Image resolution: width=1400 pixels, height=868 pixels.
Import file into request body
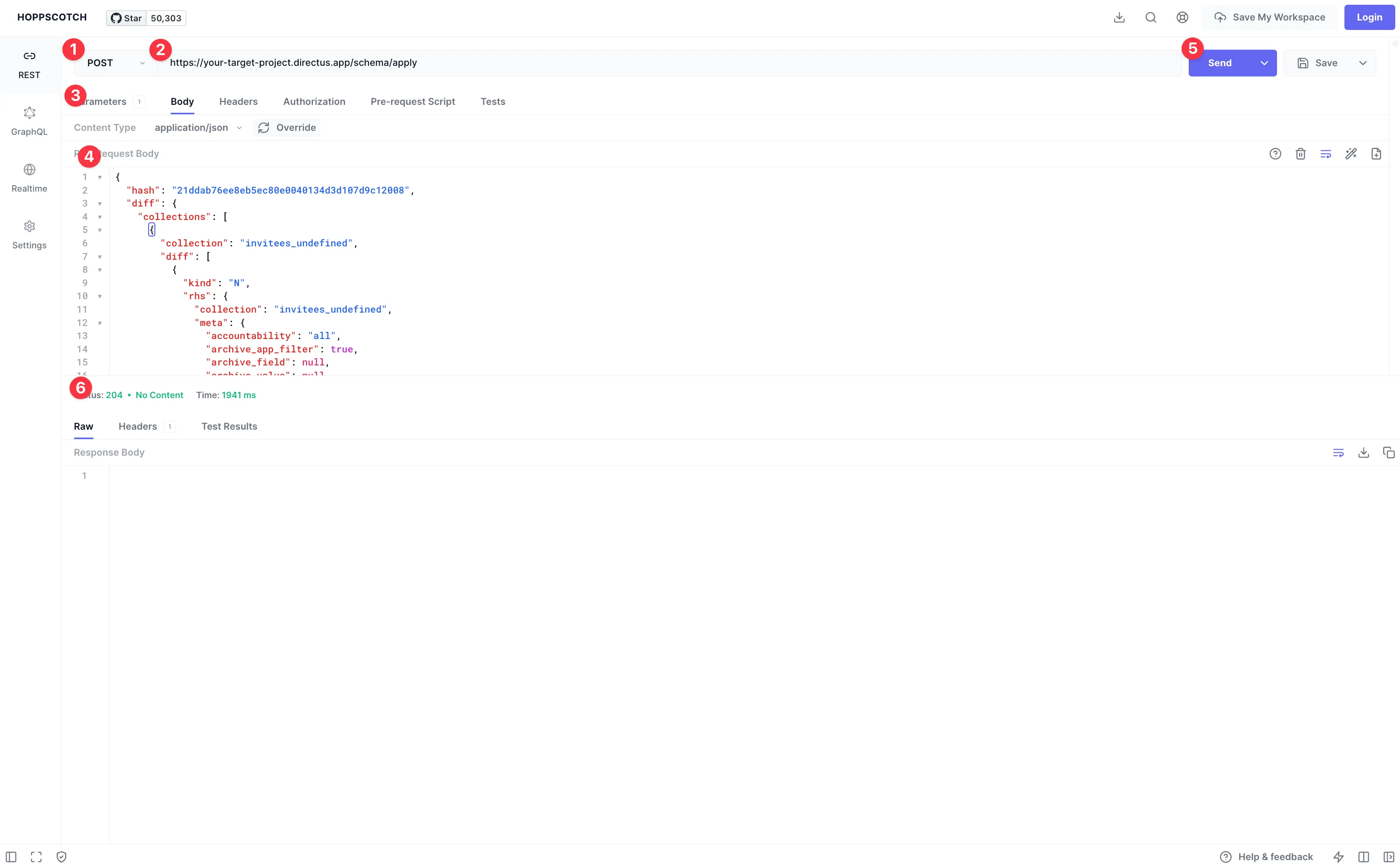click(x=1376, y=154)
